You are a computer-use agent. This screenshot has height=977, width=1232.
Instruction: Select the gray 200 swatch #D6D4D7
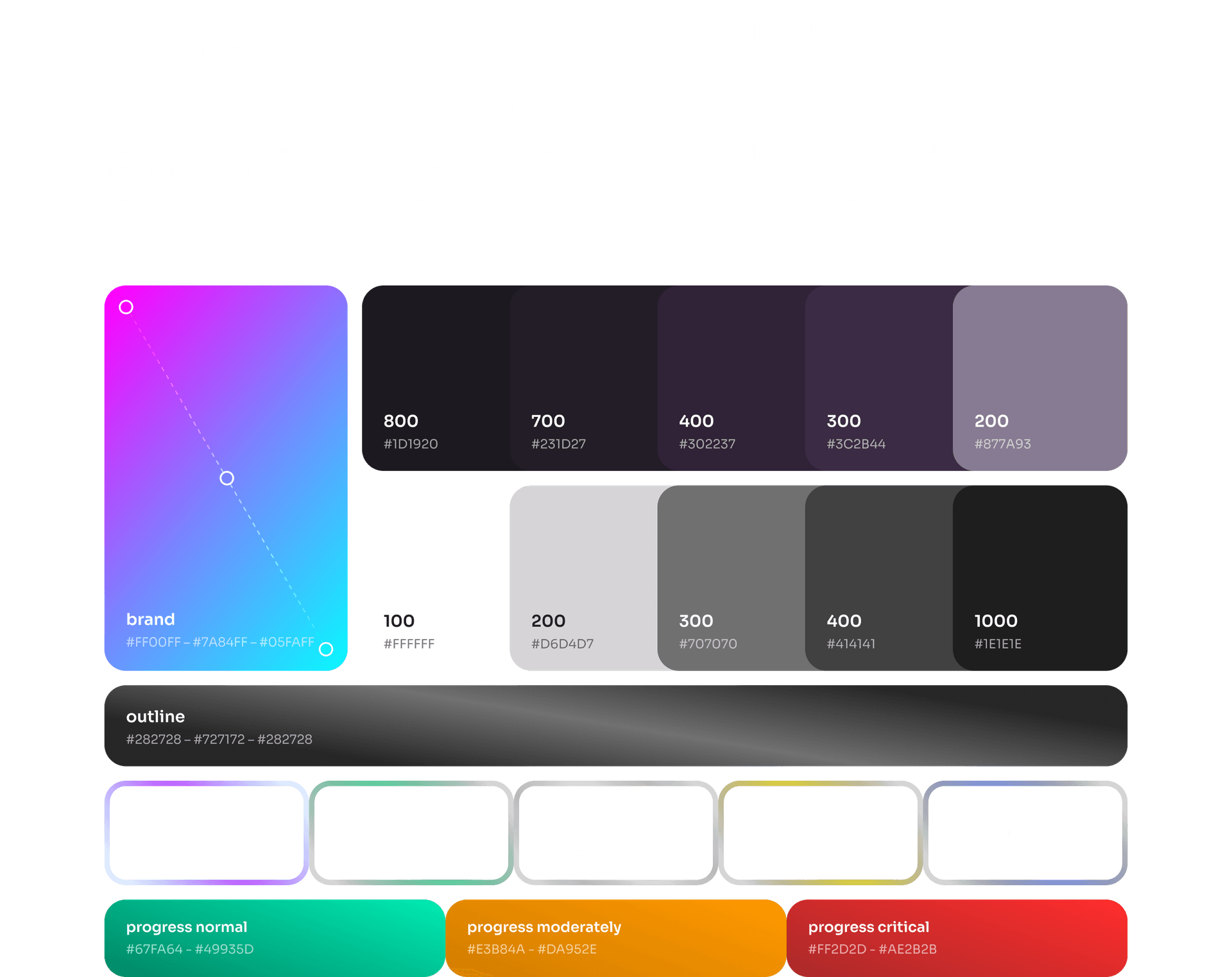[584, 578]
